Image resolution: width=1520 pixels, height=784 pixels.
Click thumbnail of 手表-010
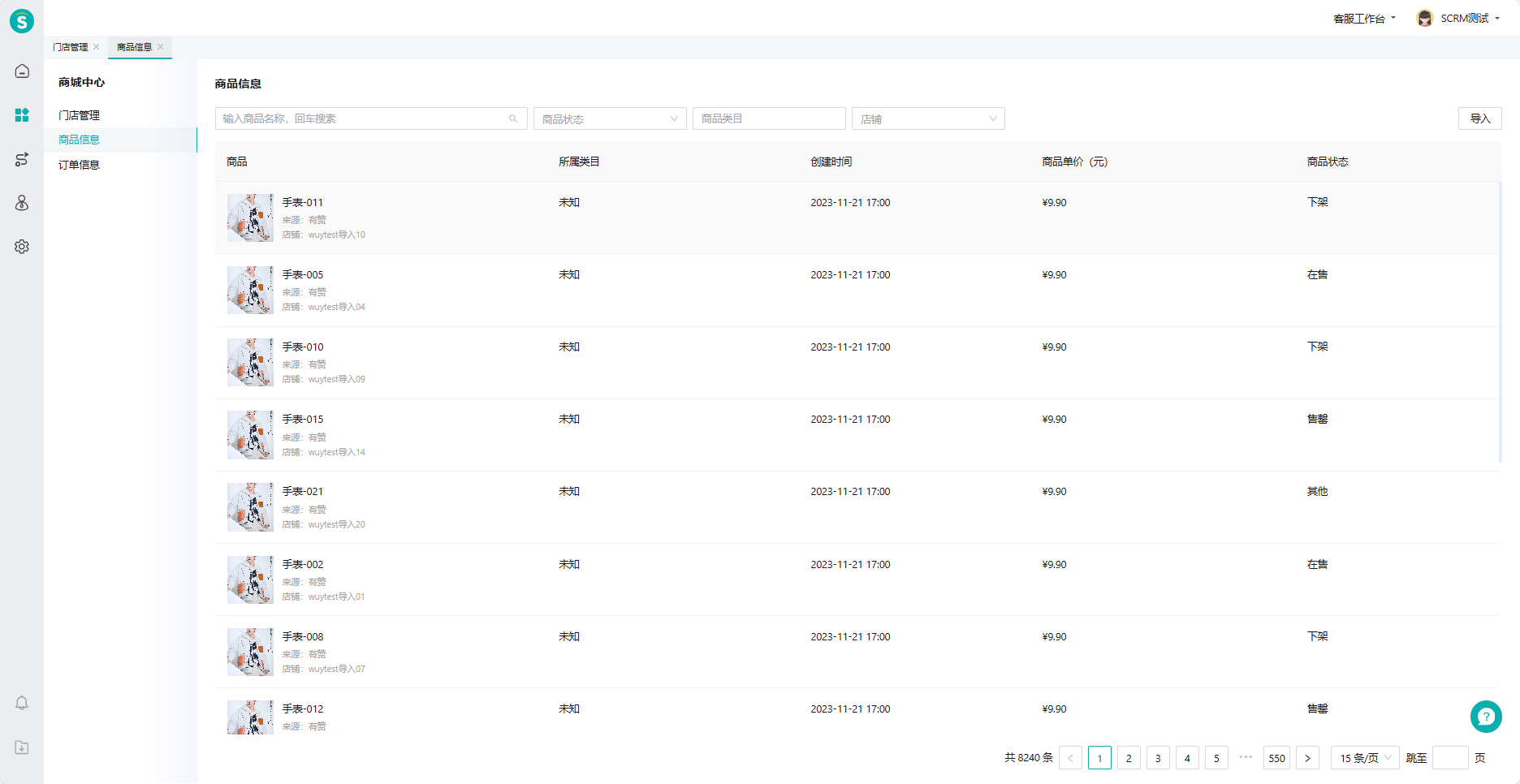250,362
